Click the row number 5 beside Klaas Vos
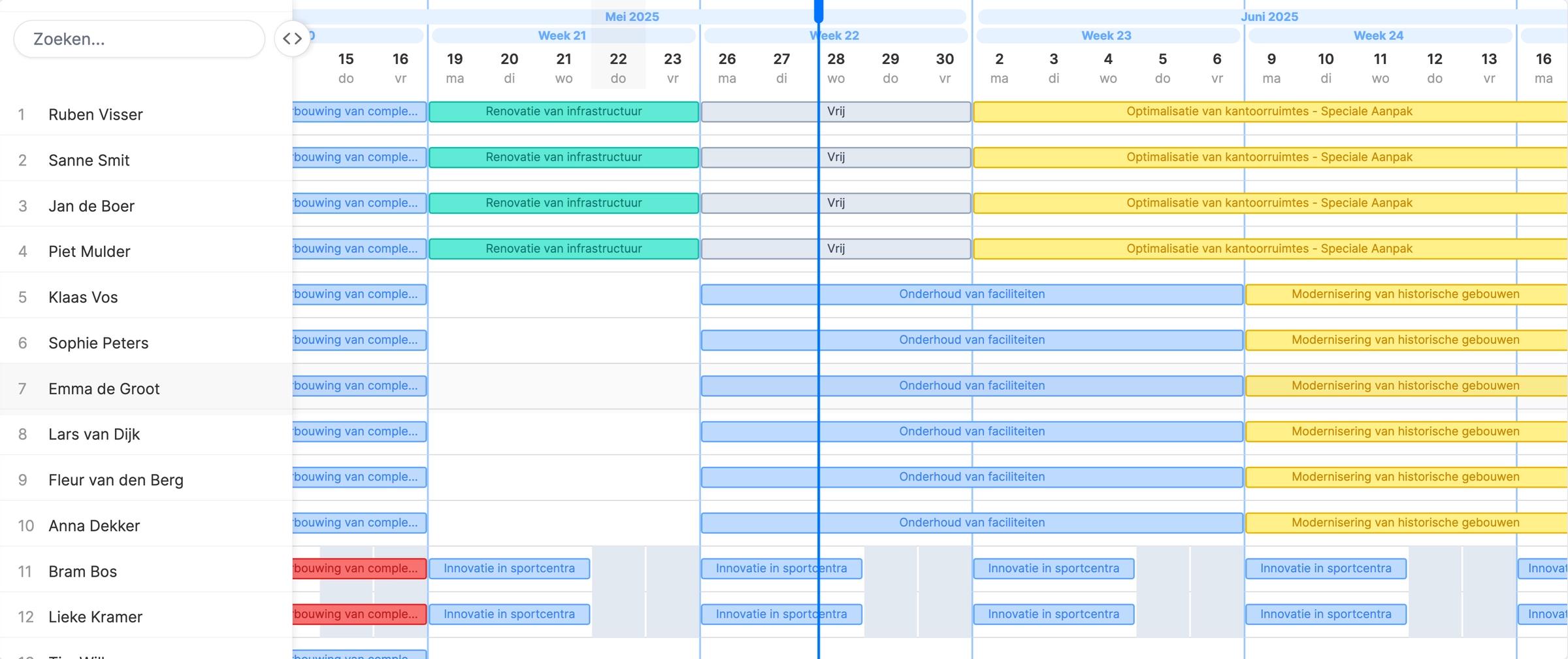Screen dimensions: 1568x659 tap(23, 297)
